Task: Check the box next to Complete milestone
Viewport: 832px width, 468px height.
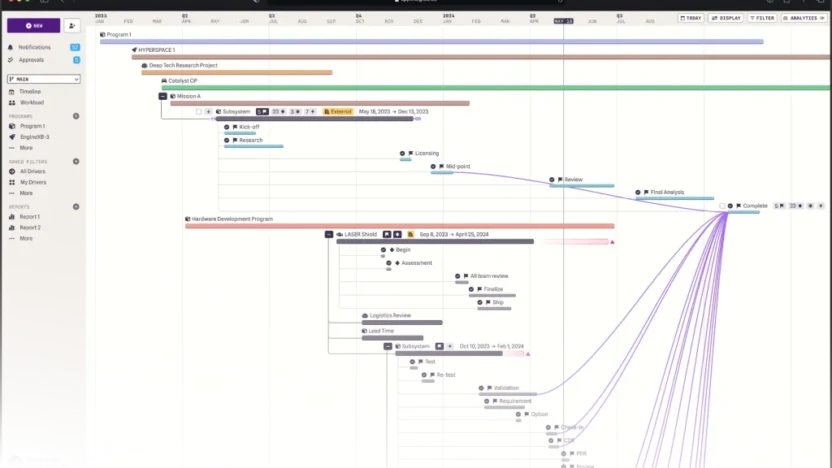Action: (722, 206)
